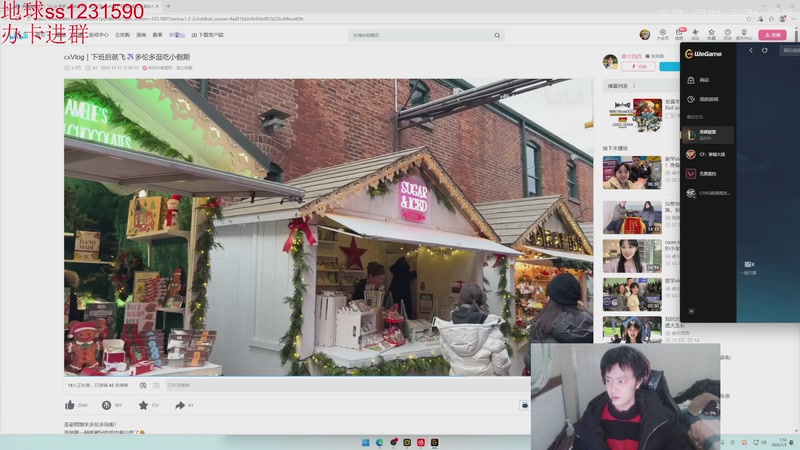Share the video using the arrow icon
This screenshot has height=450, width=800.
pyautogui.click(x=180, y=405)
